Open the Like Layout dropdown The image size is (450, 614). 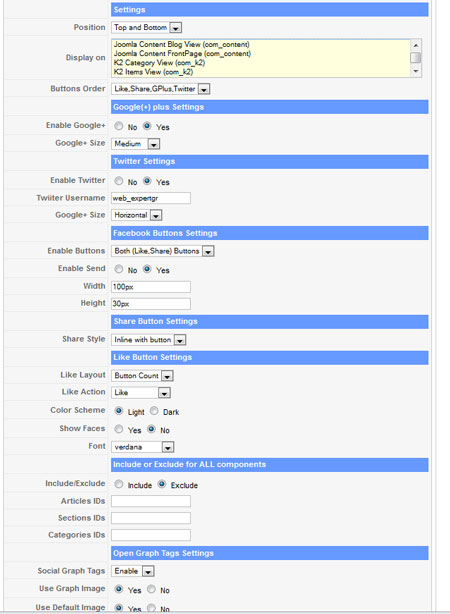[143, 376]
